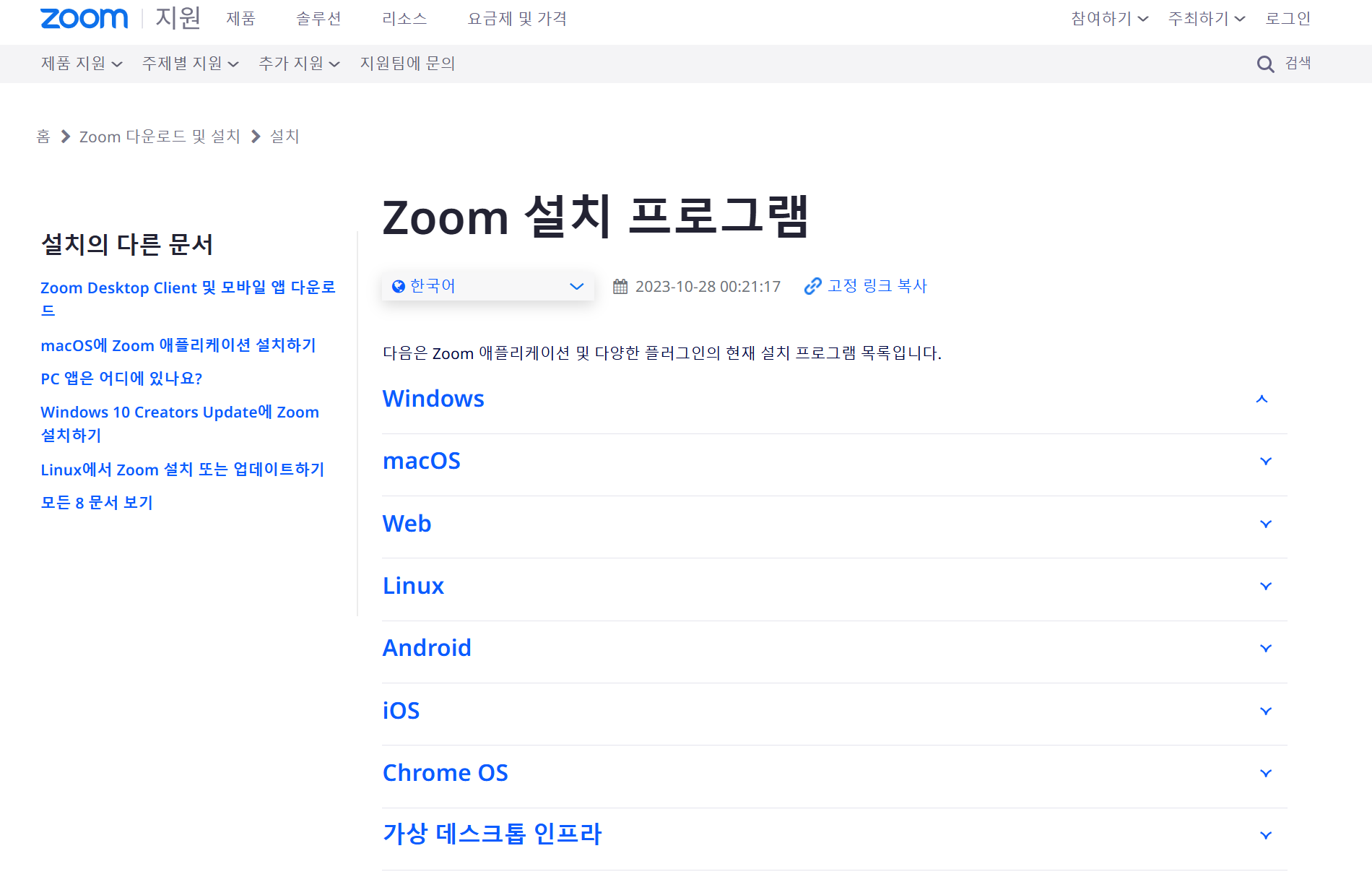Click the globe icon in language selector
Image resolution: width=1372 pixels, height=890 pixels.
point(398,287)
